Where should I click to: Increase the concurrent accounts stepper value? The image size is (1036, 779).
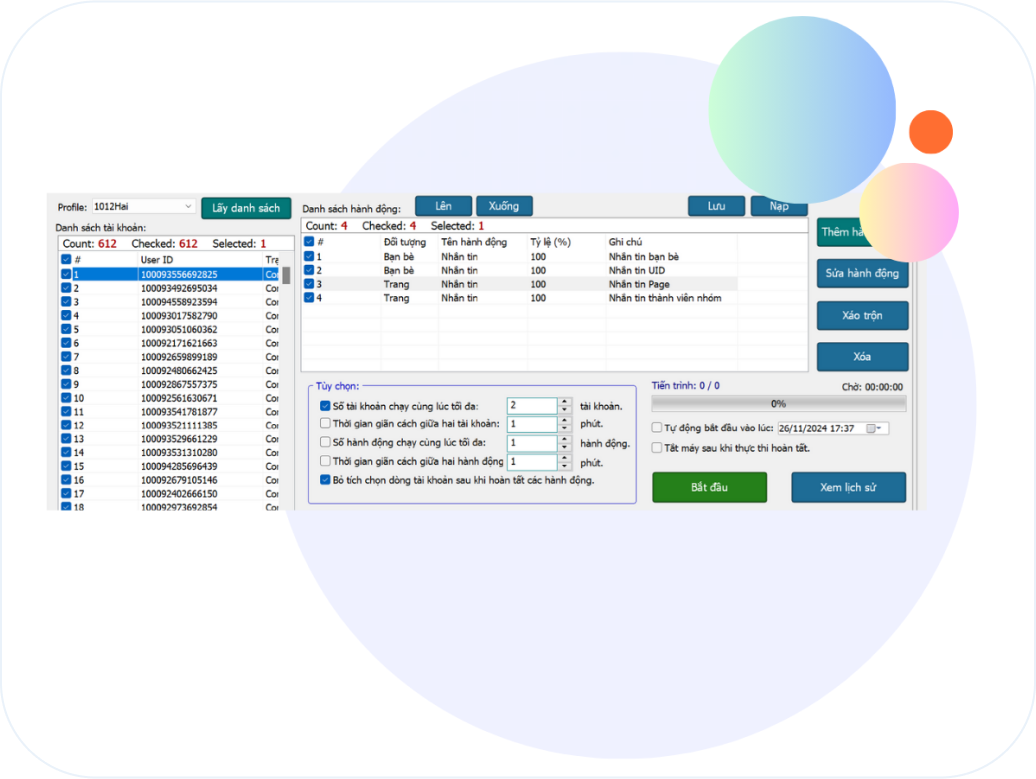coord(564,402)
